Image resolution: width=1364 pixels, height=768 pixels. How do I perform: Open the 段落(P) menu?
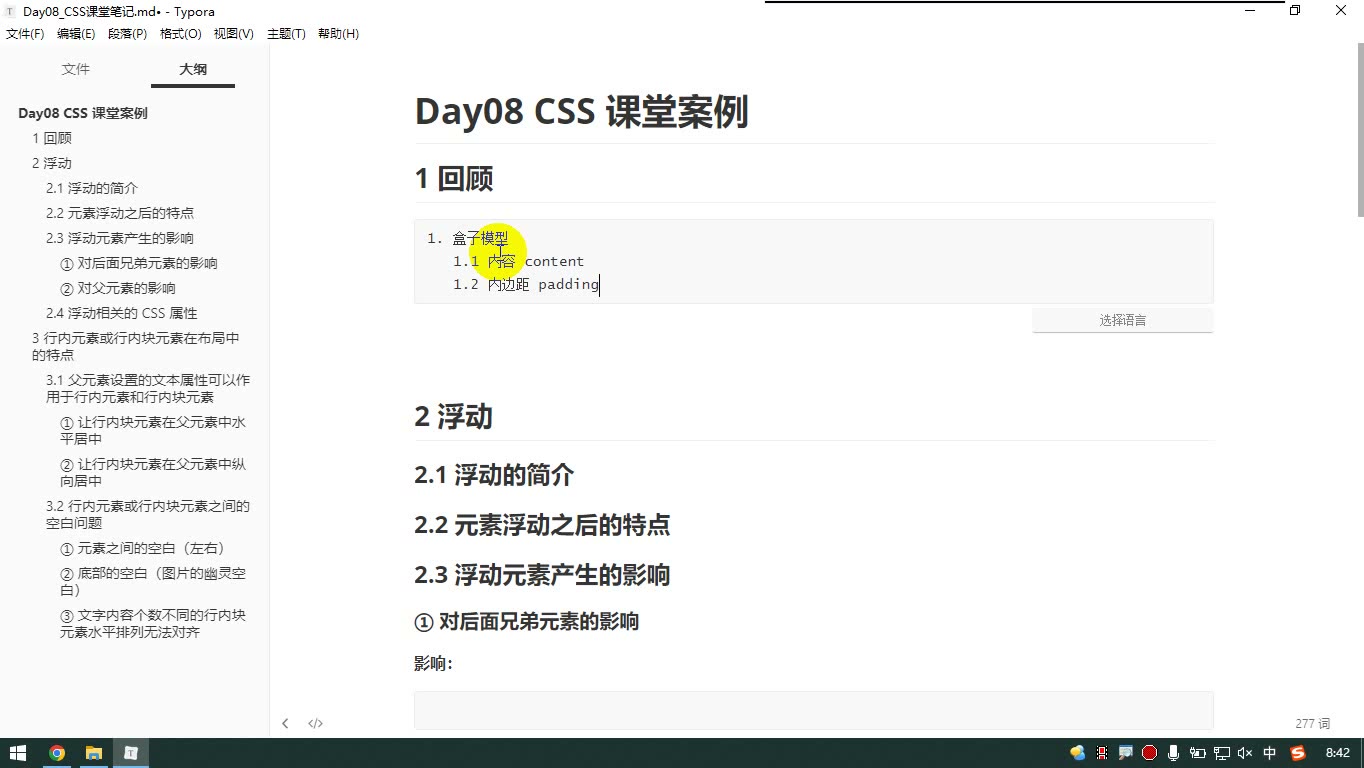pos(127,34)
